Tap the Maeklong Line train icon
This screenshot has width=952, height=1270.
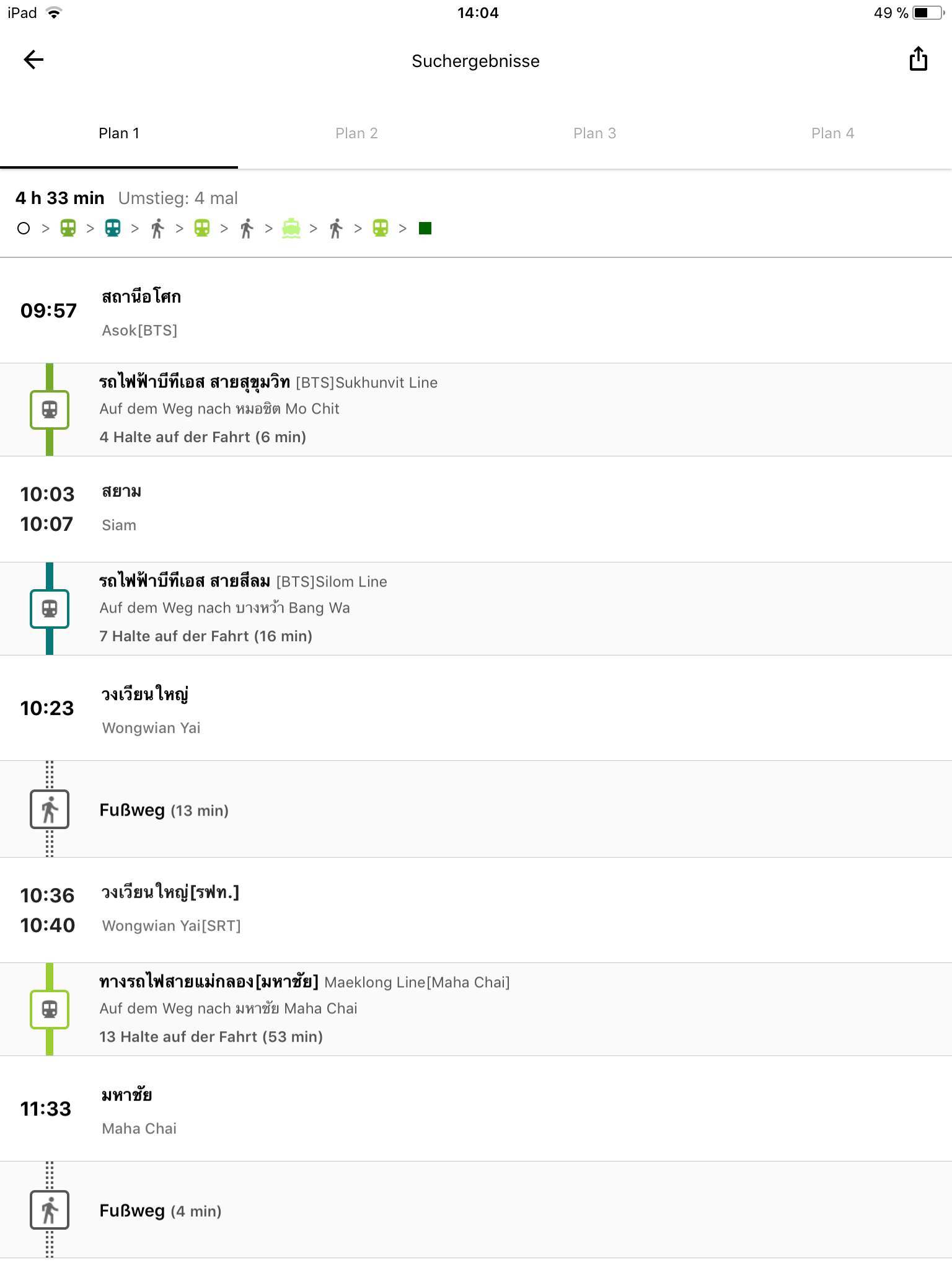coord(50,1010)
